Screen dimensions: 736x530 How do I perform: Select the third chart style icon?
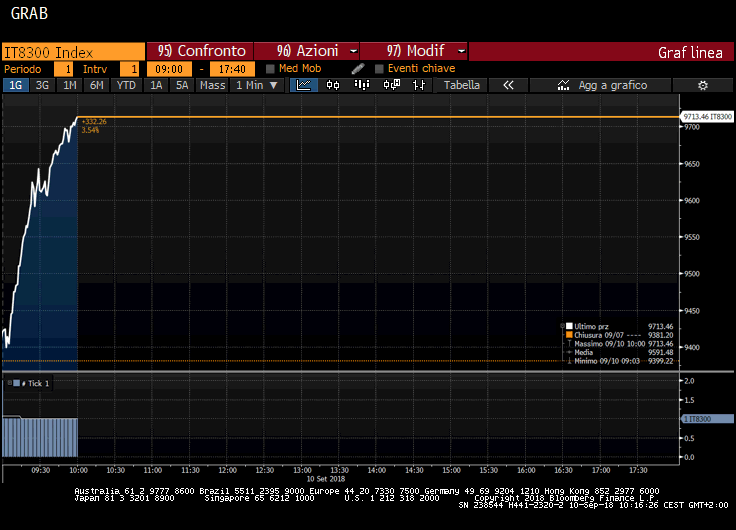tap(361, 86)
